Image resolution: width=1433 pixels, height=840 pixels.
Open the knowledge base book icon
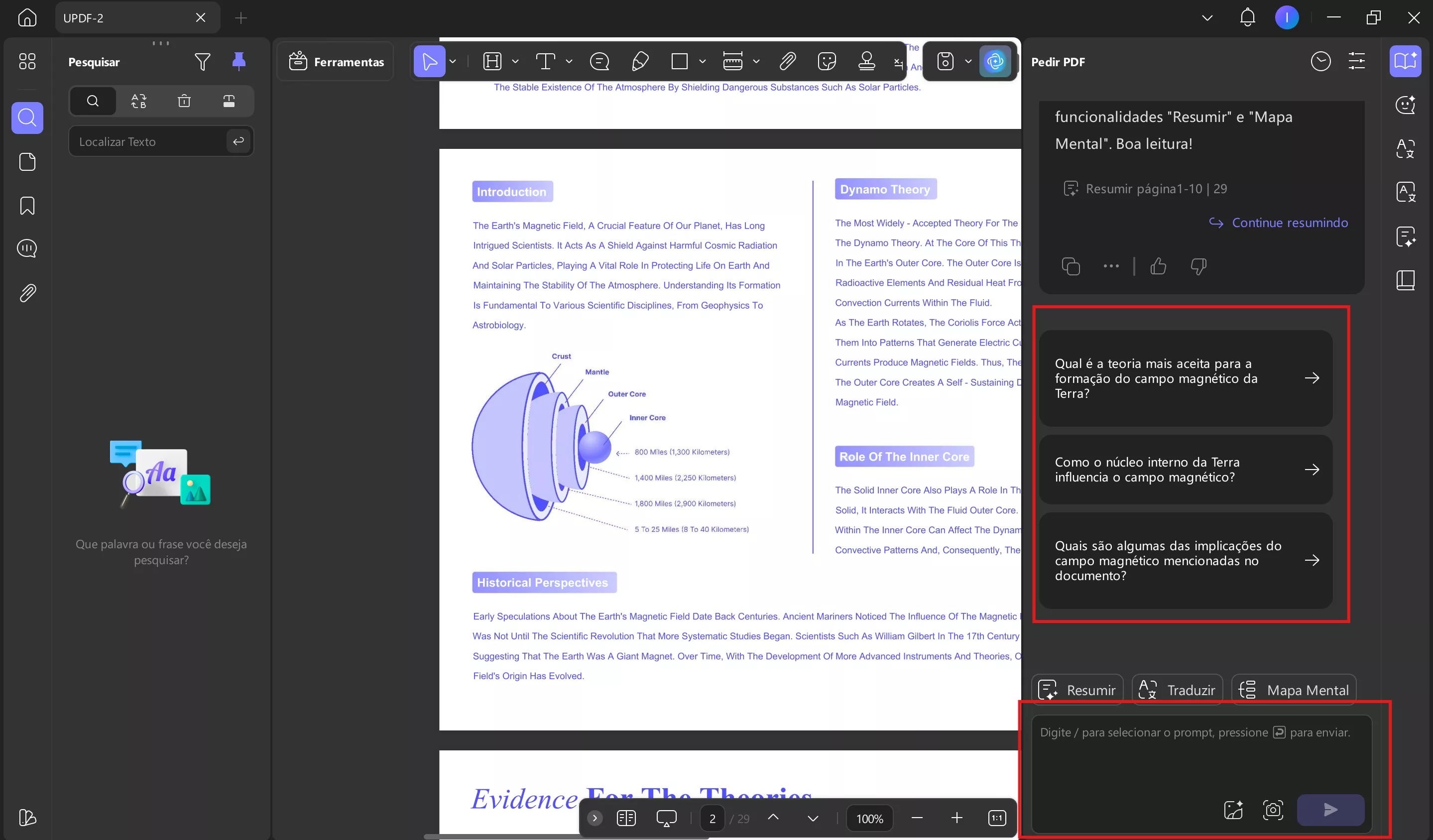1405,280
